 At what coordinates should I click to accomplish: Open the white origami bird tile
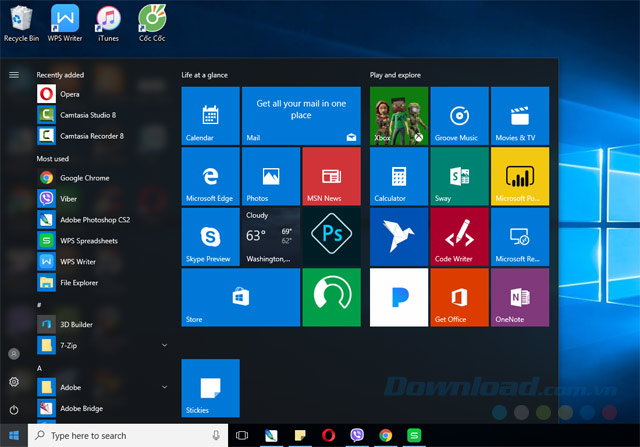click(399, 237)
